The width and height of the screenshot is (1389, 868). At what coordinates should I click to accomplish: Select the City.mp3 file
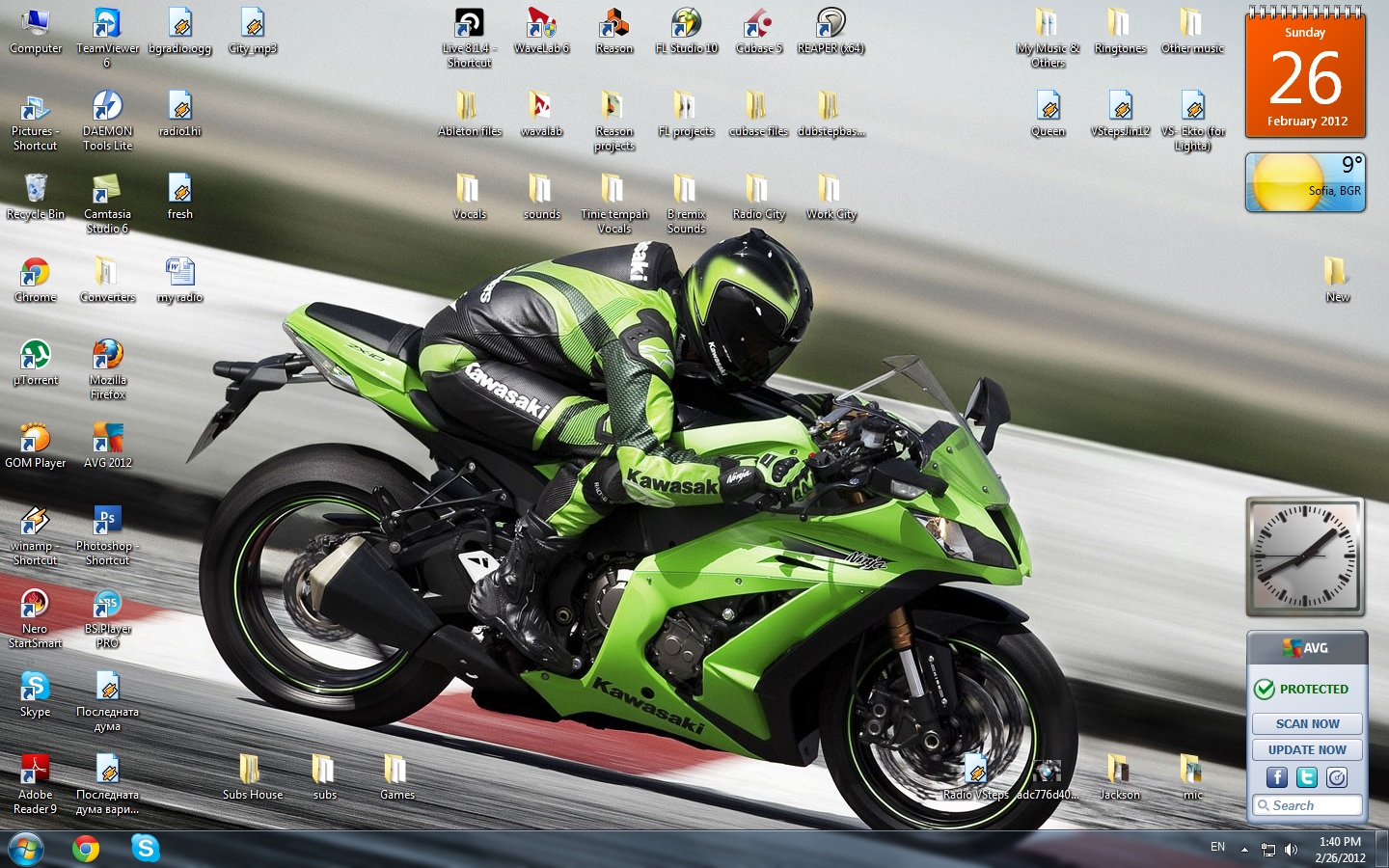click(x=253, y=31)
